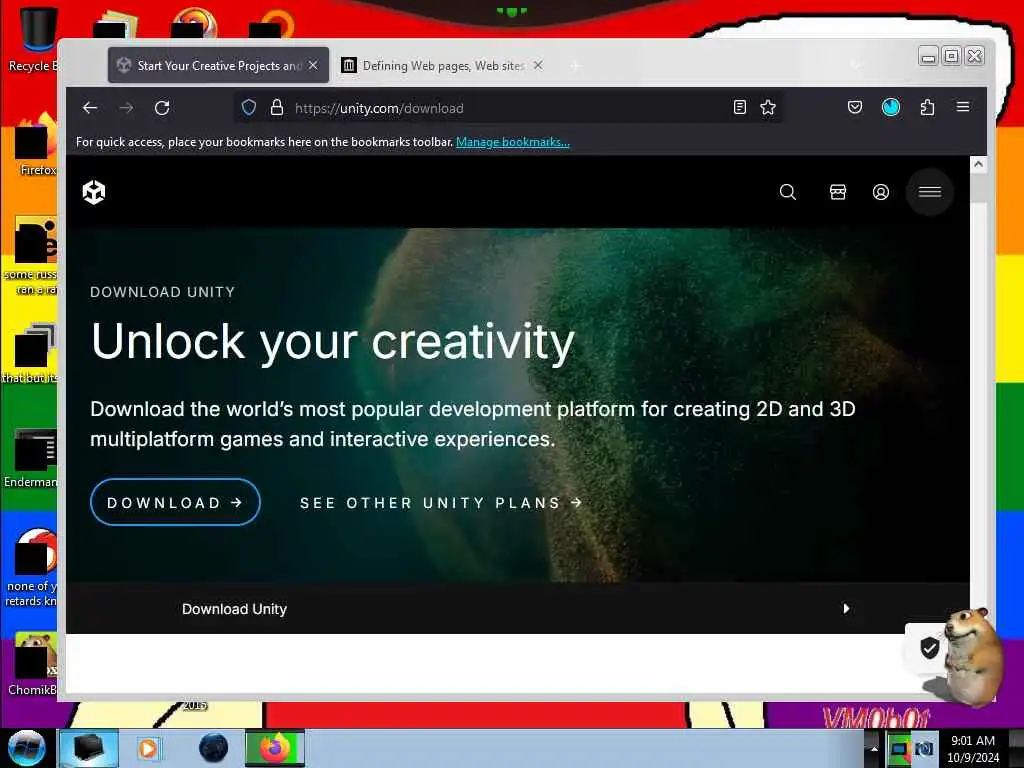The height and width of the screenshot is (768, 1024).
Task: Close the Defining Web pages tab
Action: (x=537, y=65)
